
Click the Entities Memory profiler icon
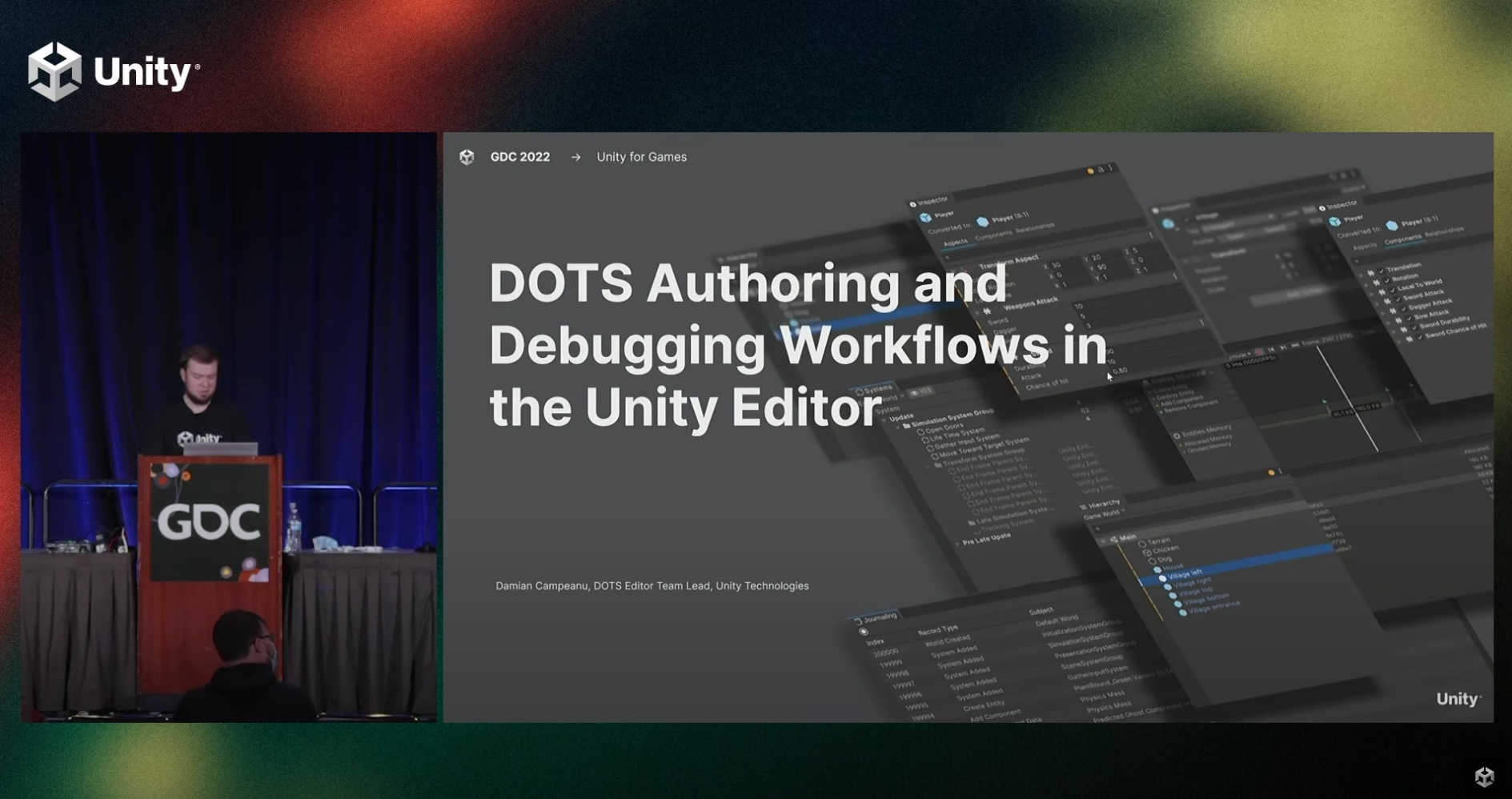click(1177, 437)
